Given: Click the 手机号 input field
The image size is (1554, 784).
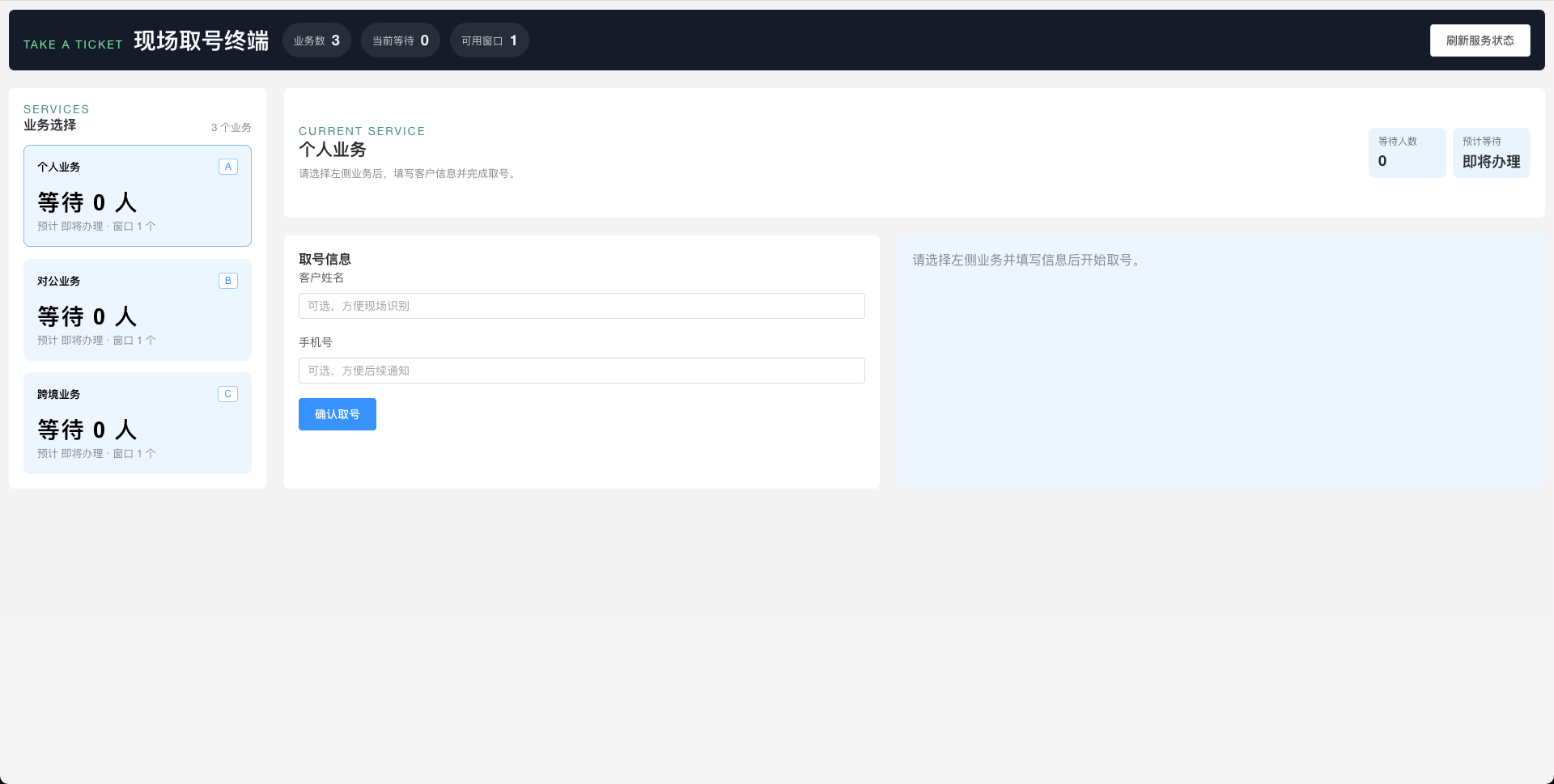Looking at the screenshot, I should [x=582, y=371].
